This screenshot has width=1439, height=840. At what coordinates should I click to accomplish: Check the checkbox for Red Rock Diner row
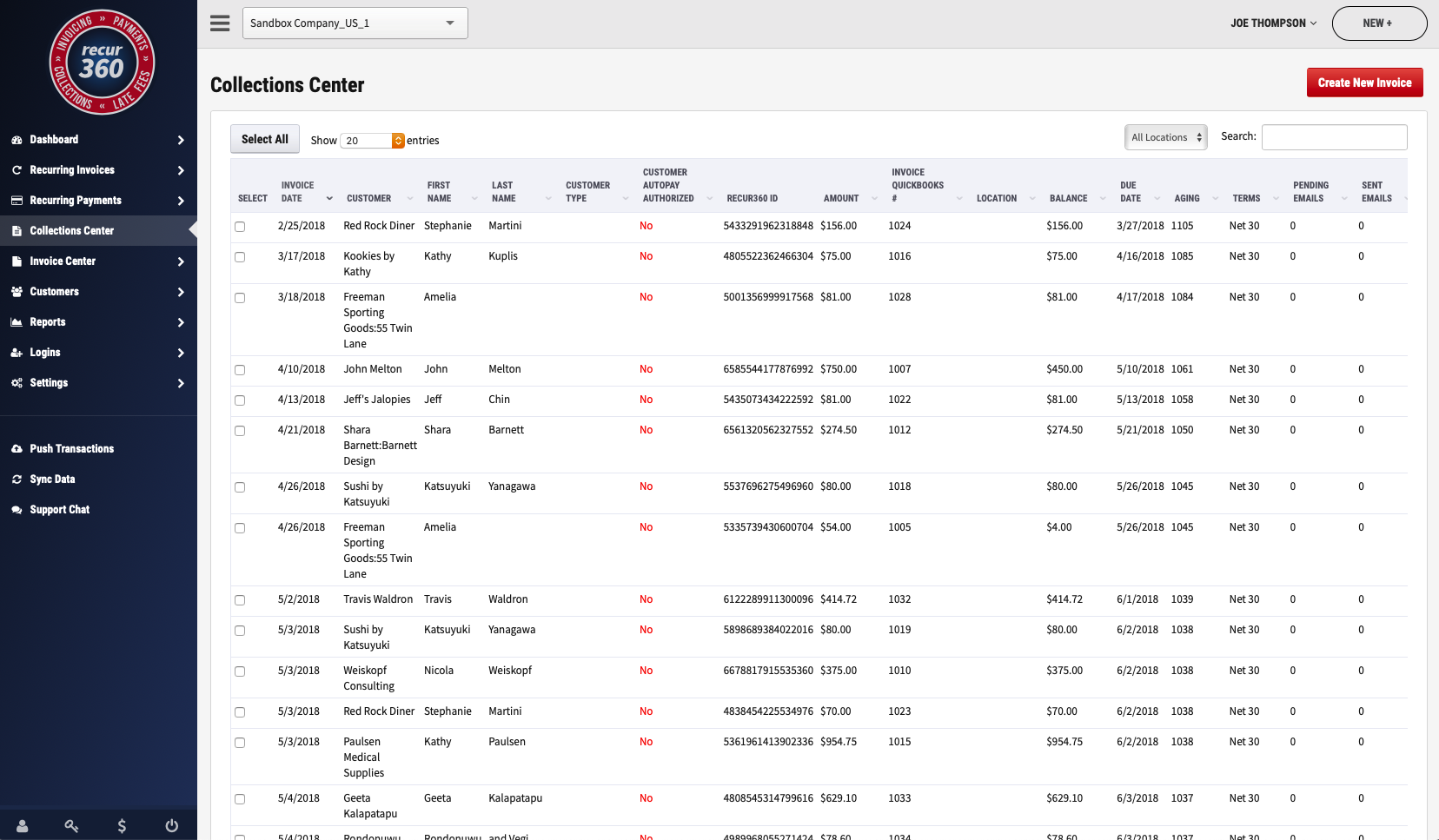240,225
